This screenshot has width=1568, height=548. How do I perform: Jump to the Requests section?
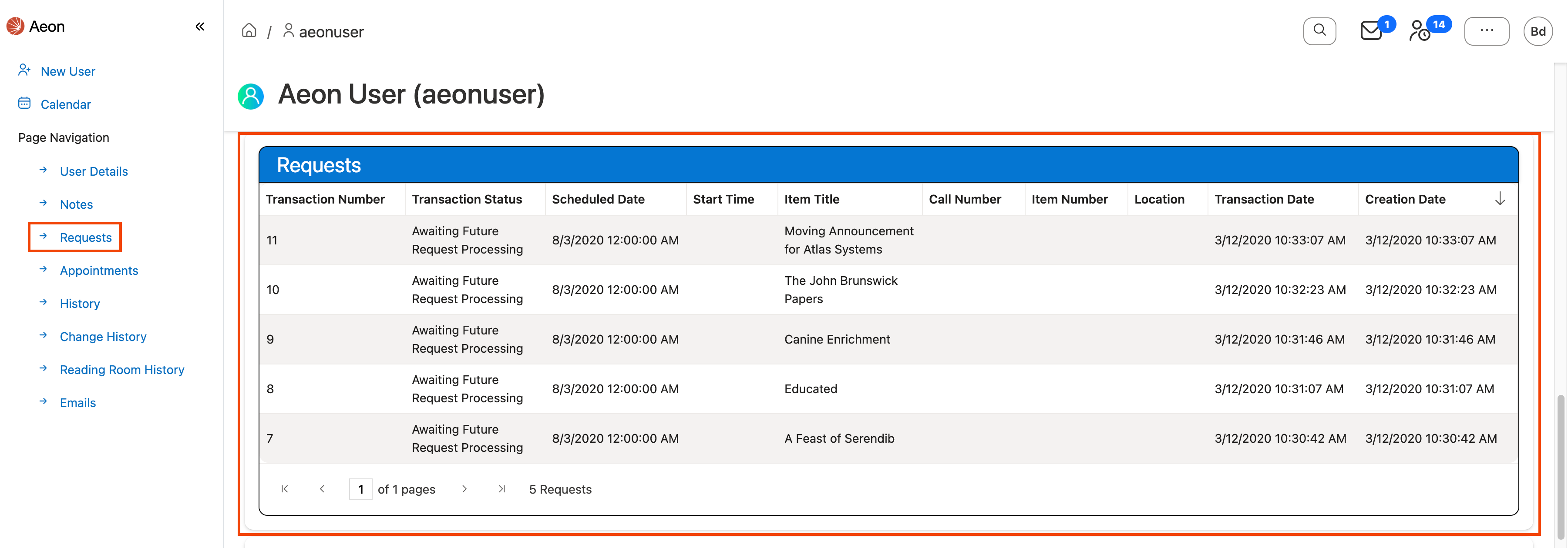[x=85, y=237]
